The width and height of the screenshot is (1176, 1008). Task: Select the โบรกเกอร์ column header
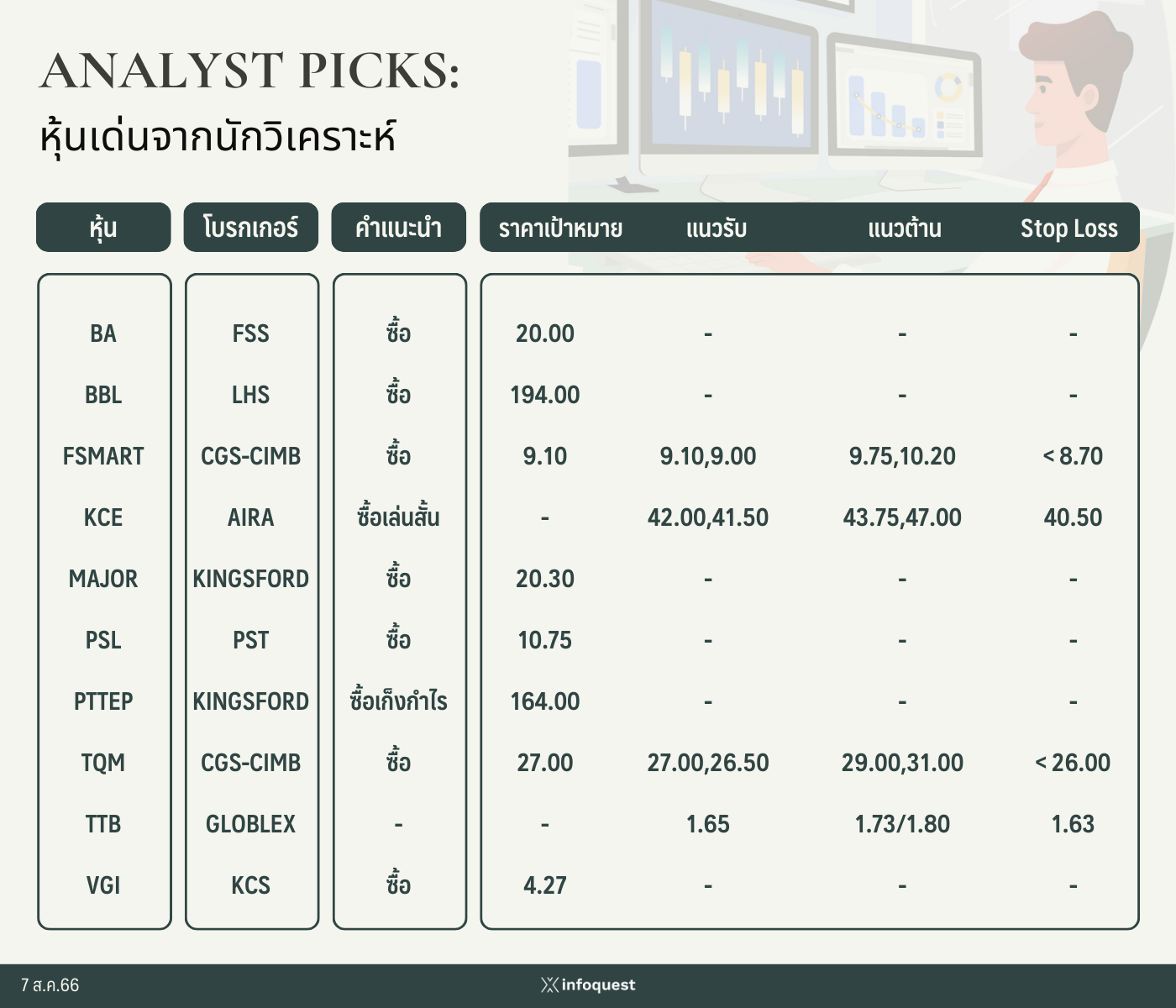pos(251,227)
